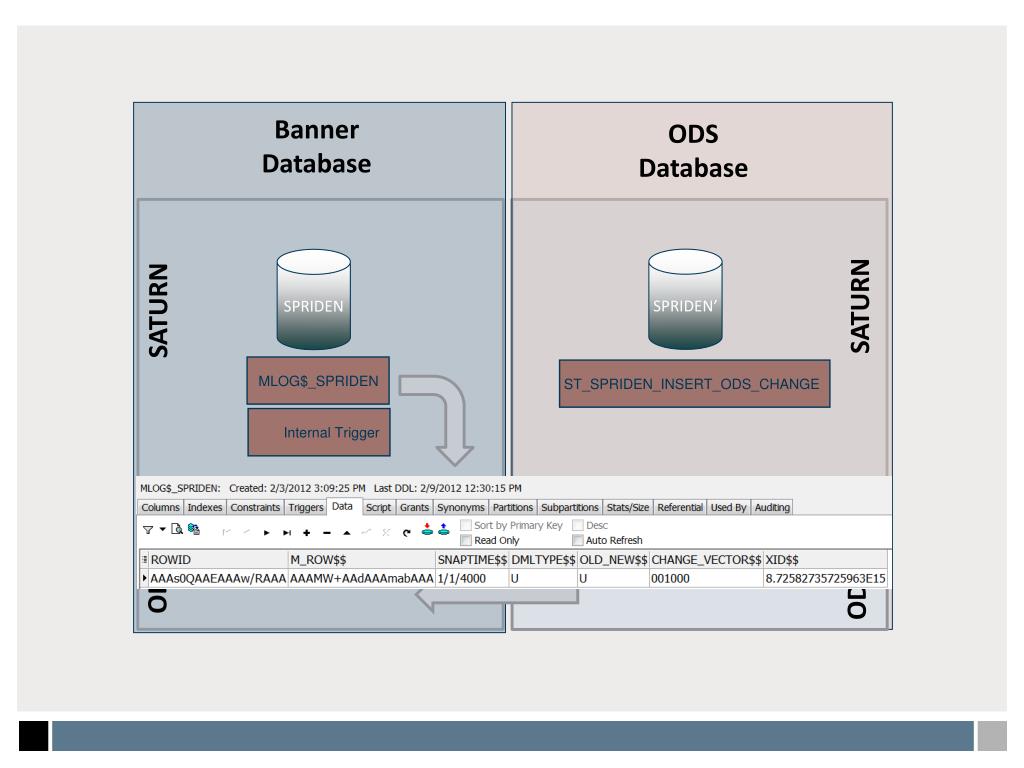The image size is (1024, 768).
Task: Click the cancel edit X icon
Action: (x=386, y=532)
